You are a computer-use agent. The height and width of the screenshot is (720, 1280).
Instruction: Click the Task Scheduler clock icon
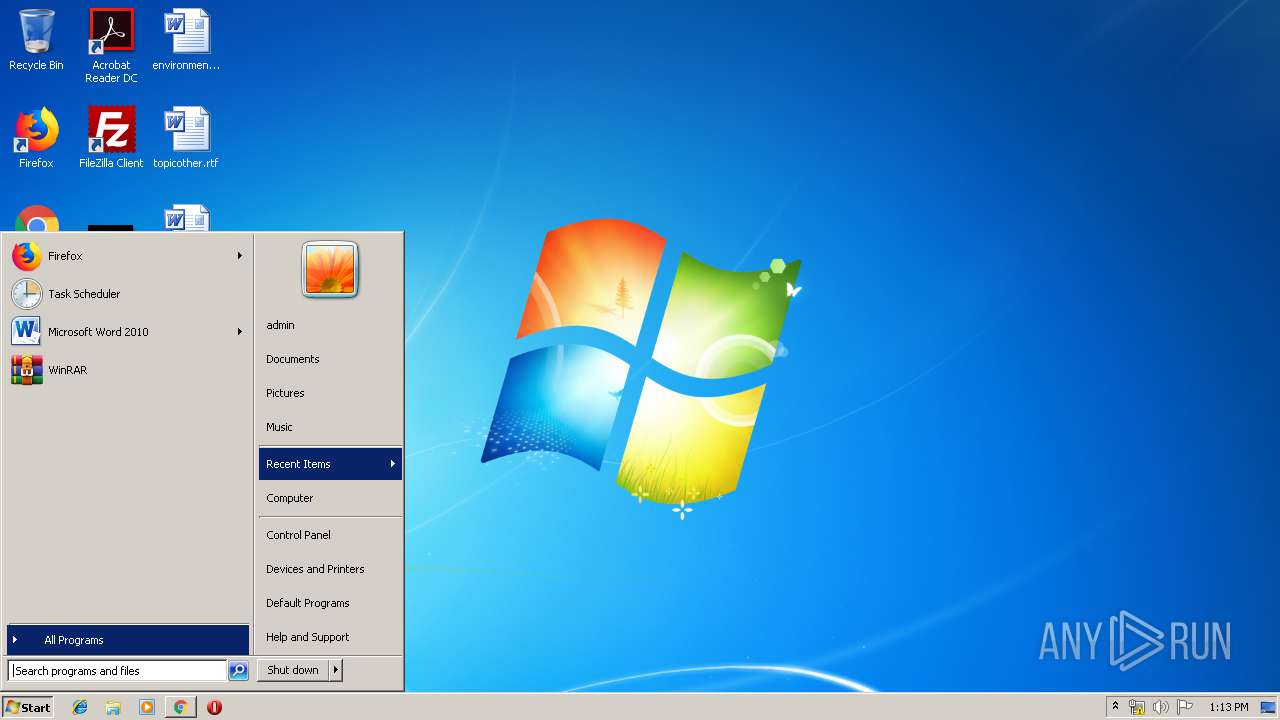[x=27, y=294]
